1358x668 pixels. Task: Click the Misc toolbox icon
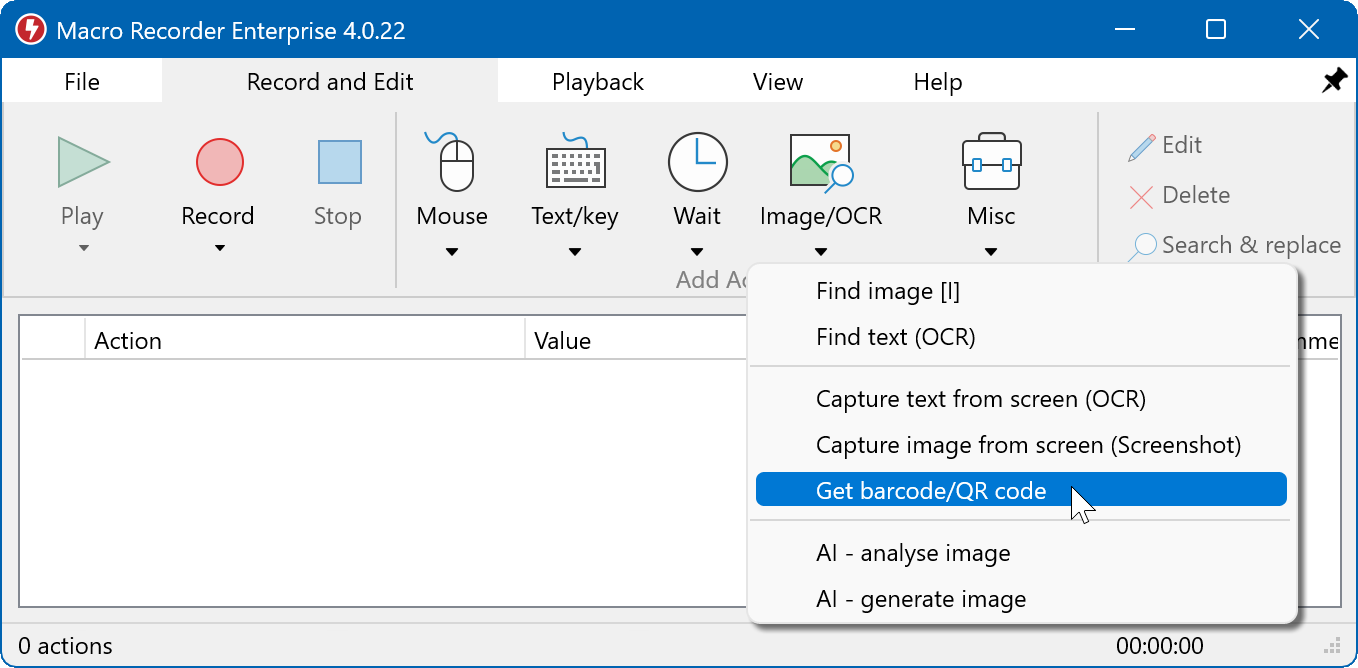[991, 162]
